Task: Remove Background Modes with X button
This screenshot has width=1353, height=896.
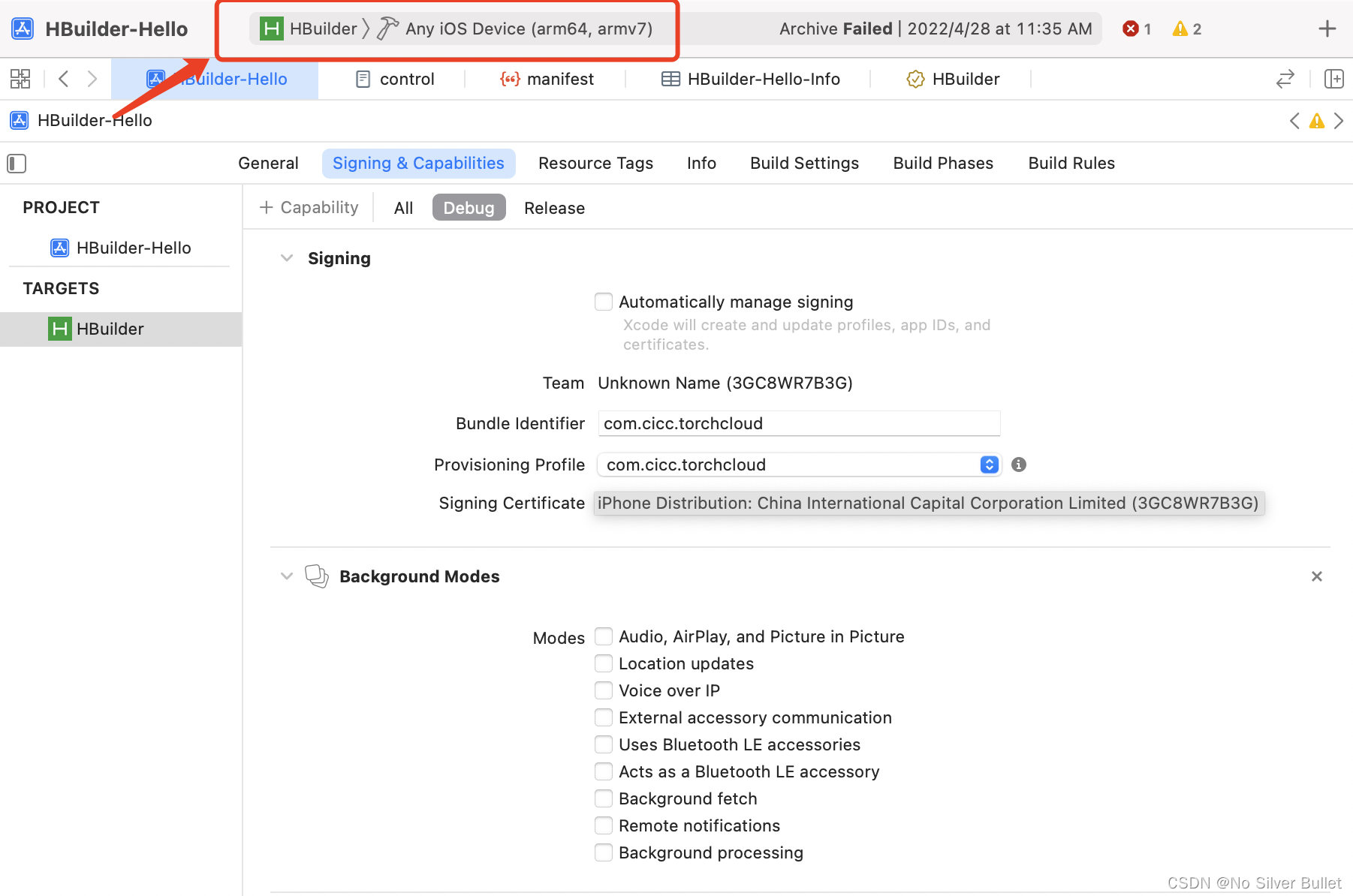Action: (x=1316, y=576)
